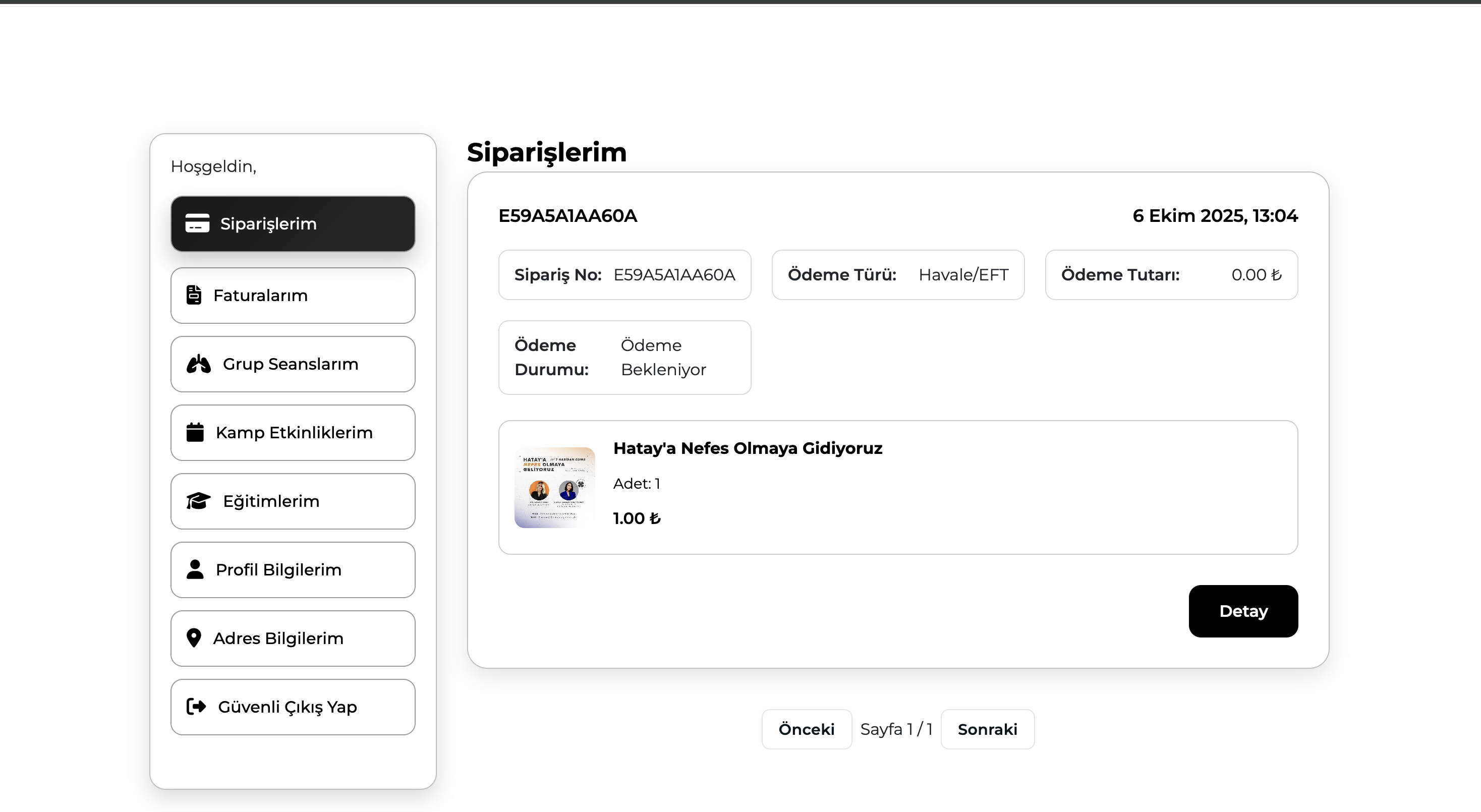
Task: Open the Hatay'a Nefes Olmaya Gidiyoruz title
Action: [x=748, y=448]
